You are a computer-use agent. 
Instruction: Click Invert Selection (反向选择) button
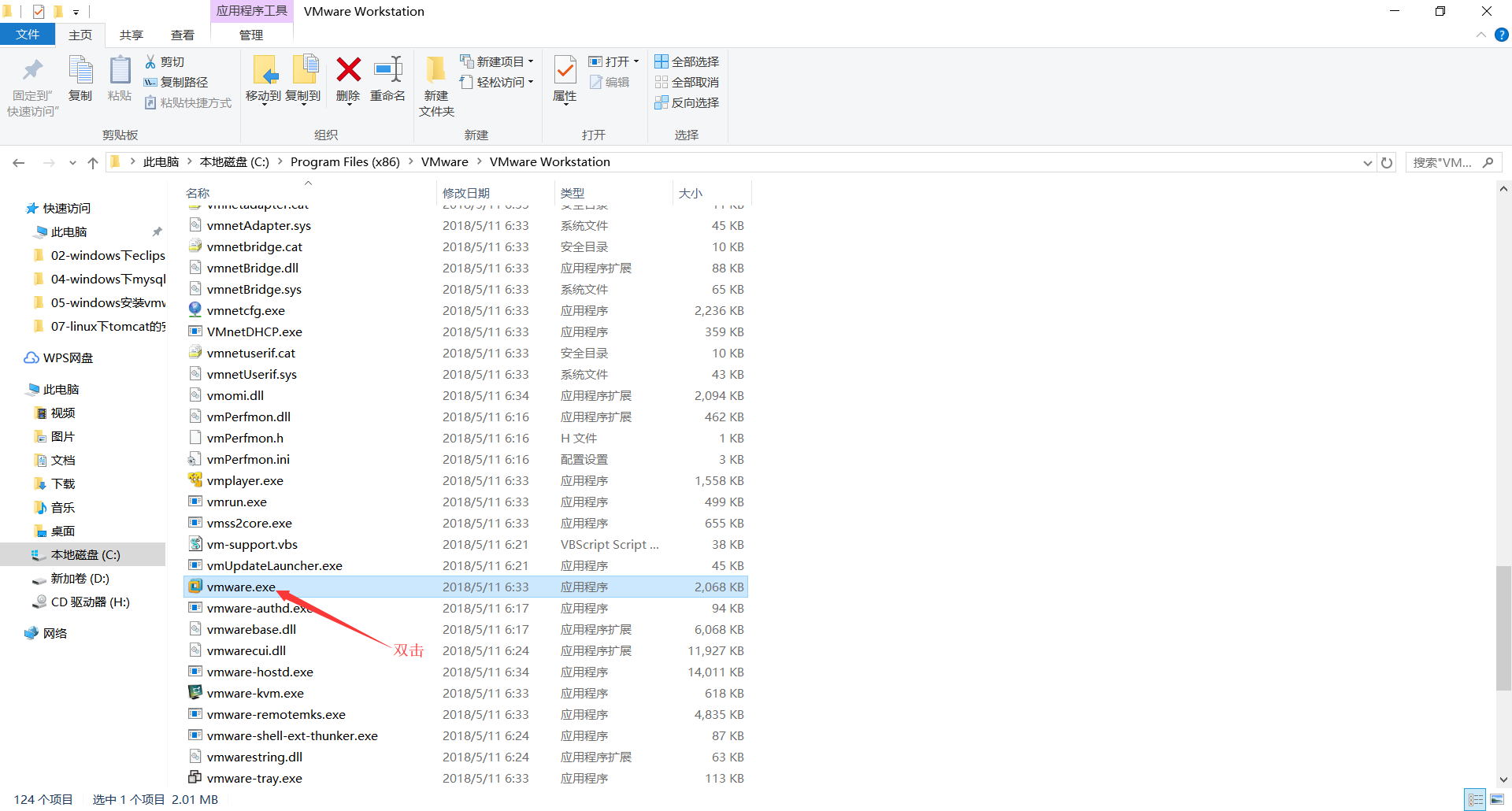687,102
